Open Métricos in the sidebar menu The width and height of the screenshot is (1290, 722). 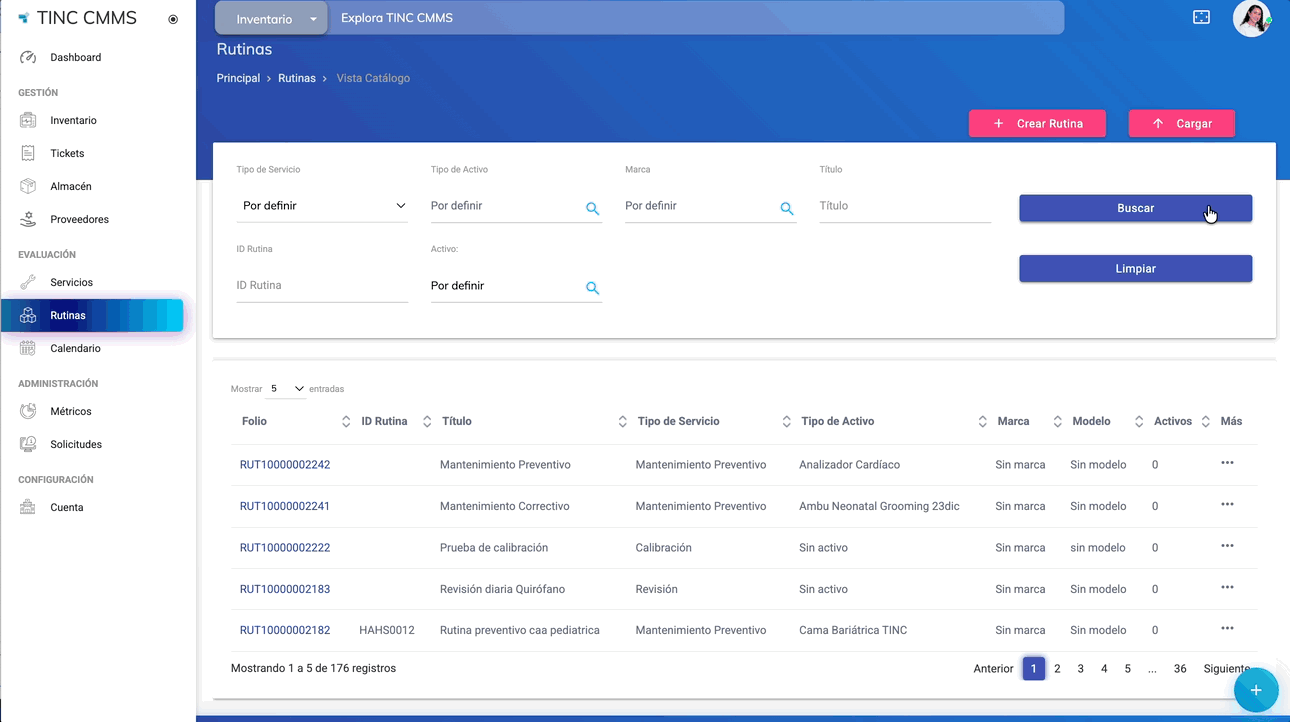tap(70, 412)
